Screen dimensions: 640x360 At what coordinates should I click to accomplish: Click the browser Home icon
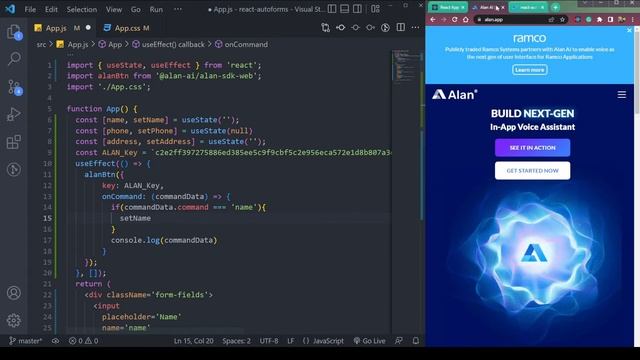pyautogui.click(x=465, y=20)
